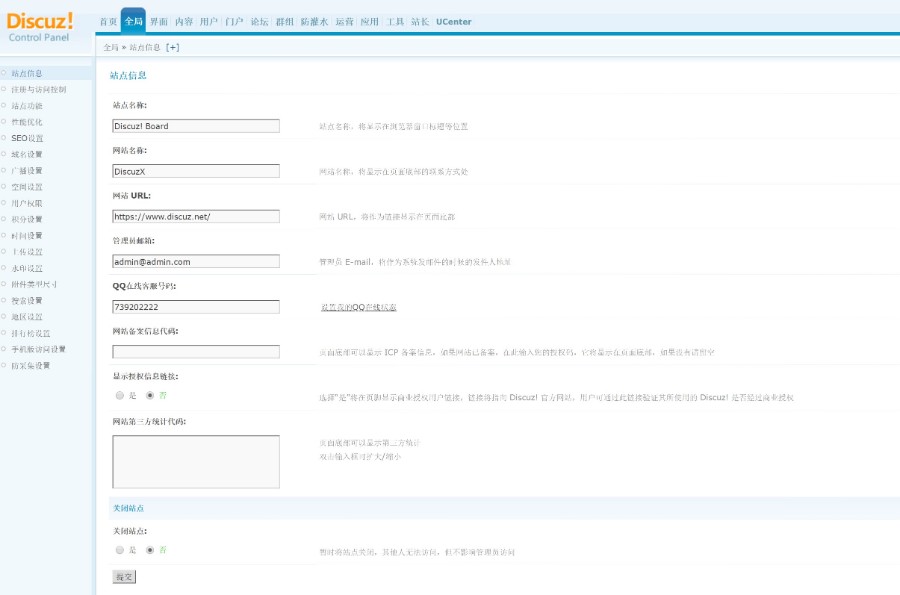The height and width of the screenshot is (595, 900).
Task: Click the 关闭站点 section header
Action: click(128, 508)
